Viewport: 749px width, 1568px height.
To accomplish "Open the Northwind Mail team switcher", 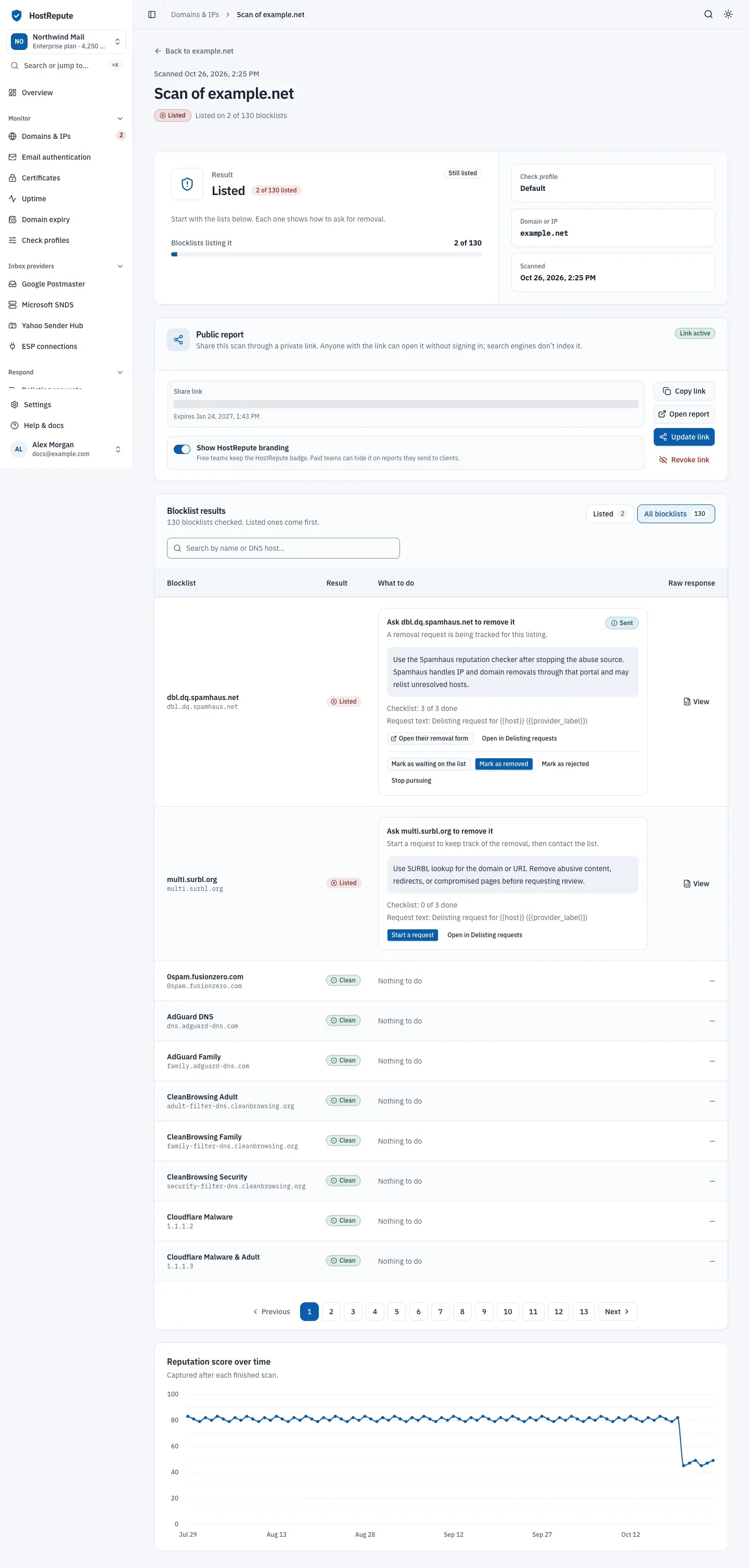I will (x=67, y=42).
